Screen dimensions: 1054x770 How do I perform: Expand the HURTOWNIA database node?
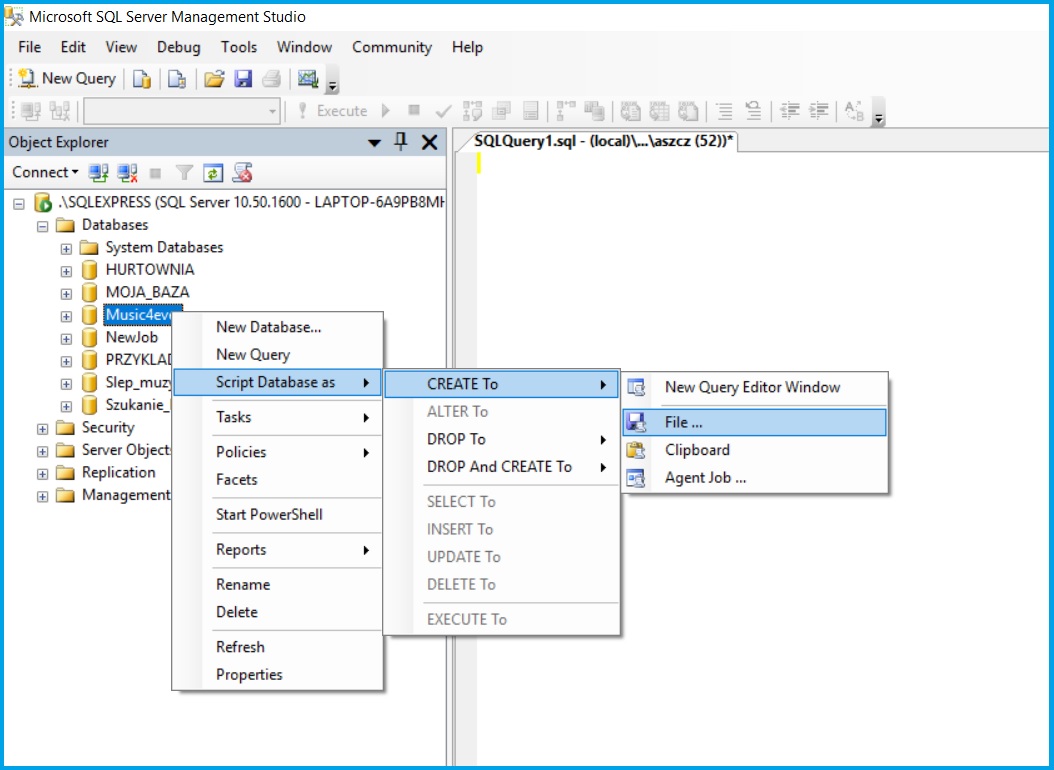[64, 269]
